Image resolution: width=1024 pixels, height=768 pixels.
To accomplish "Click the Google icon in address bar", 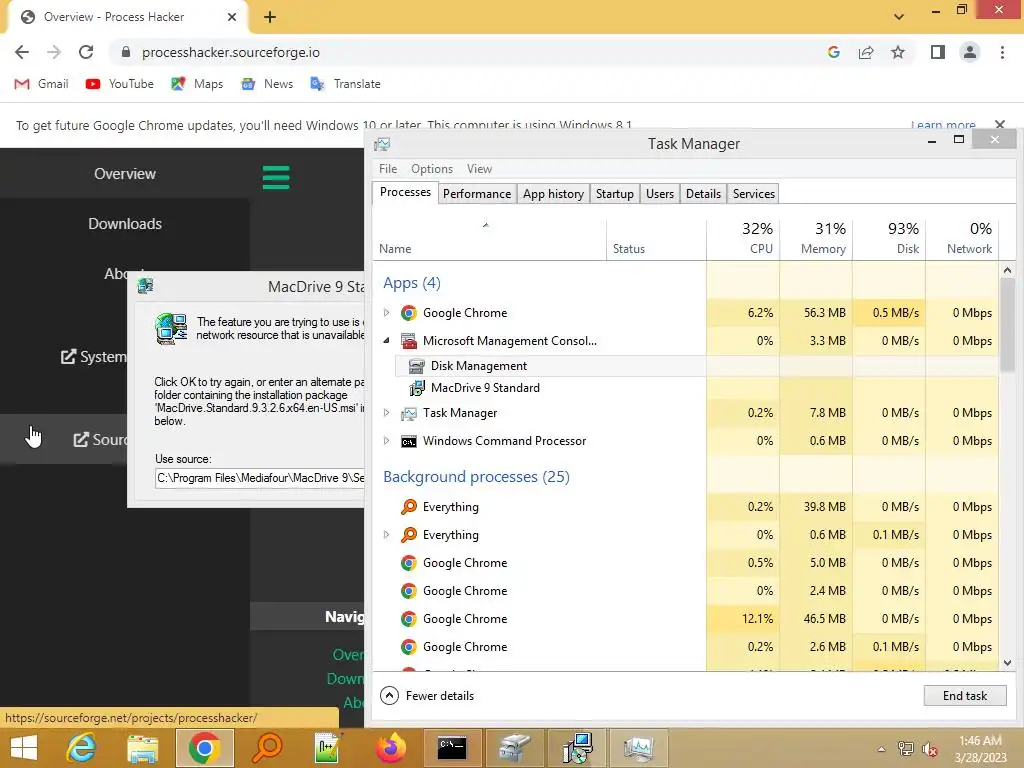I will [x=833, y=52].
